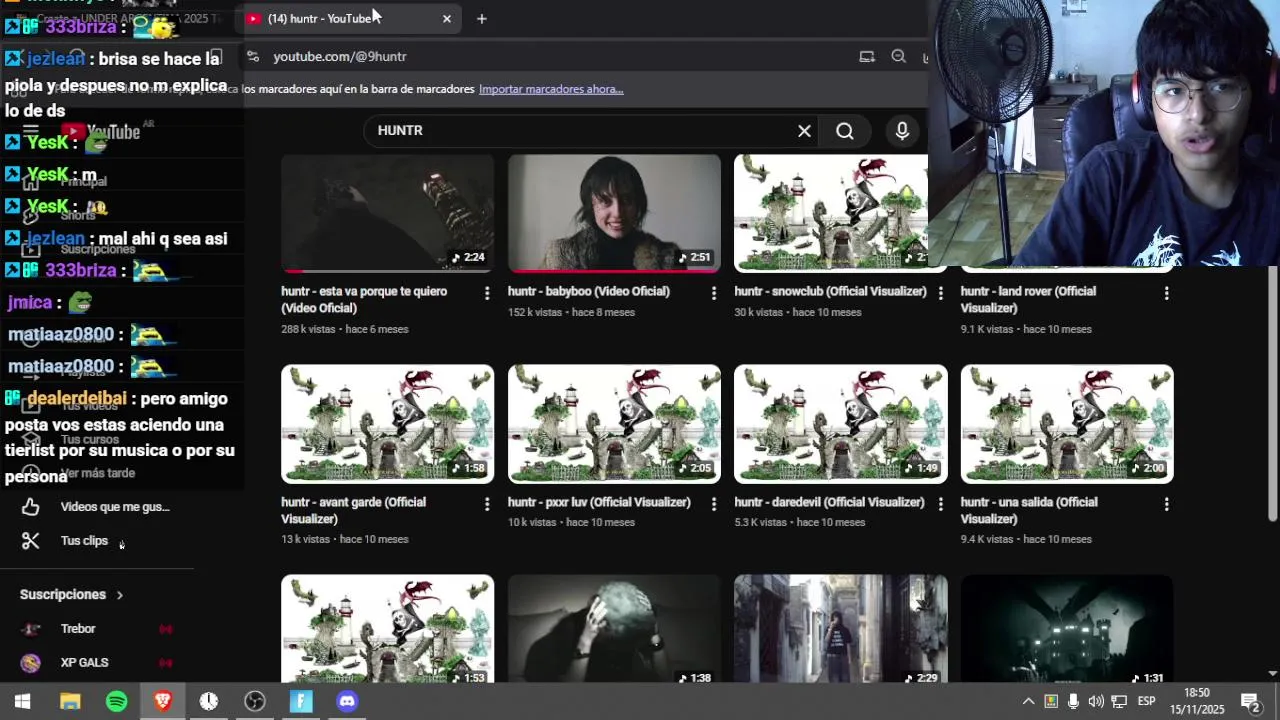The height and width of the screenshot is (720, 1280).
Task: Click the thumbs-up liked videos icon
Action: [x=31, y=507]
